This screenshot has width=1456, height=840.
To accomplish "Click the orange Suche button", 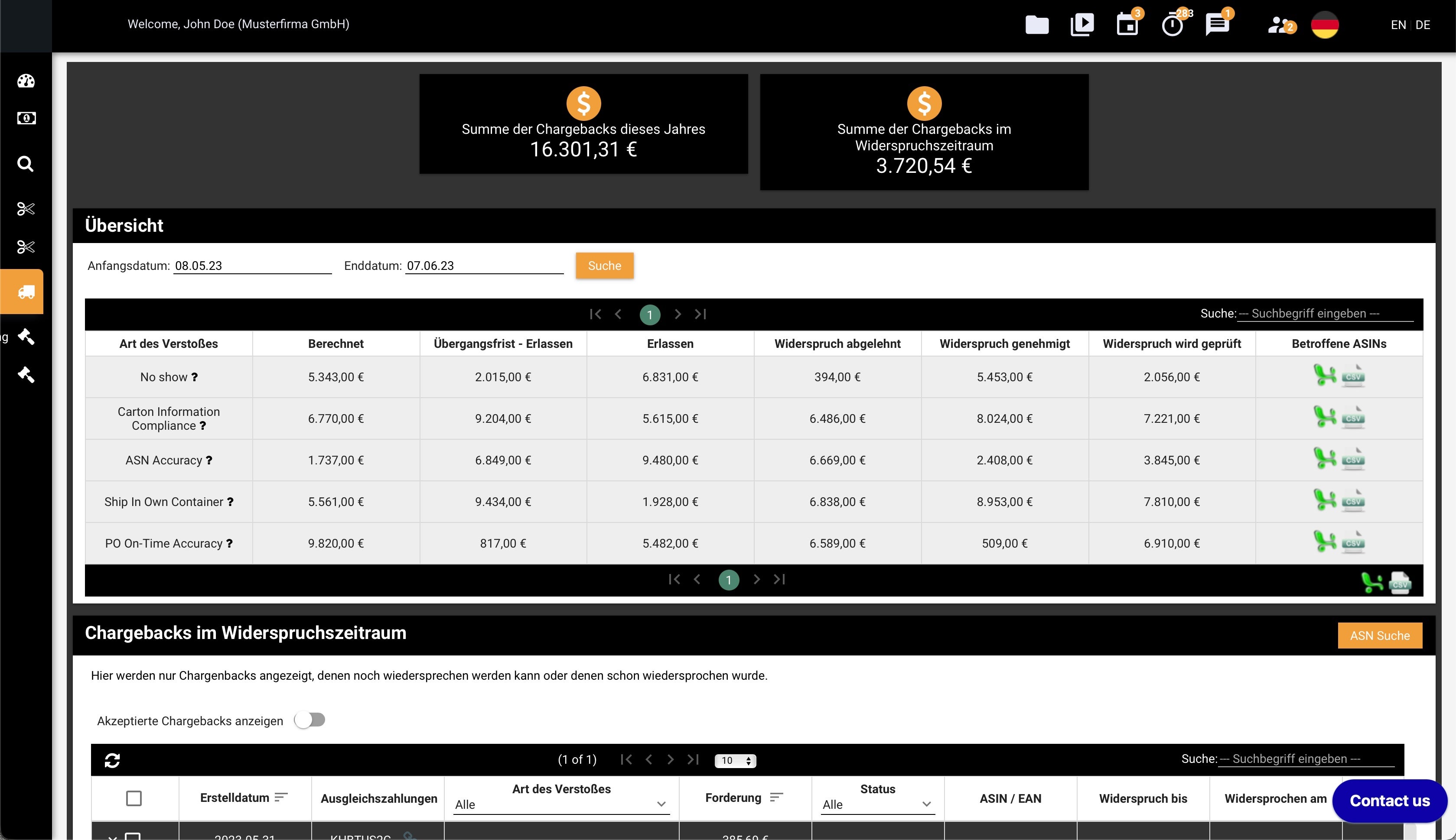I will (x=604, y=266).
